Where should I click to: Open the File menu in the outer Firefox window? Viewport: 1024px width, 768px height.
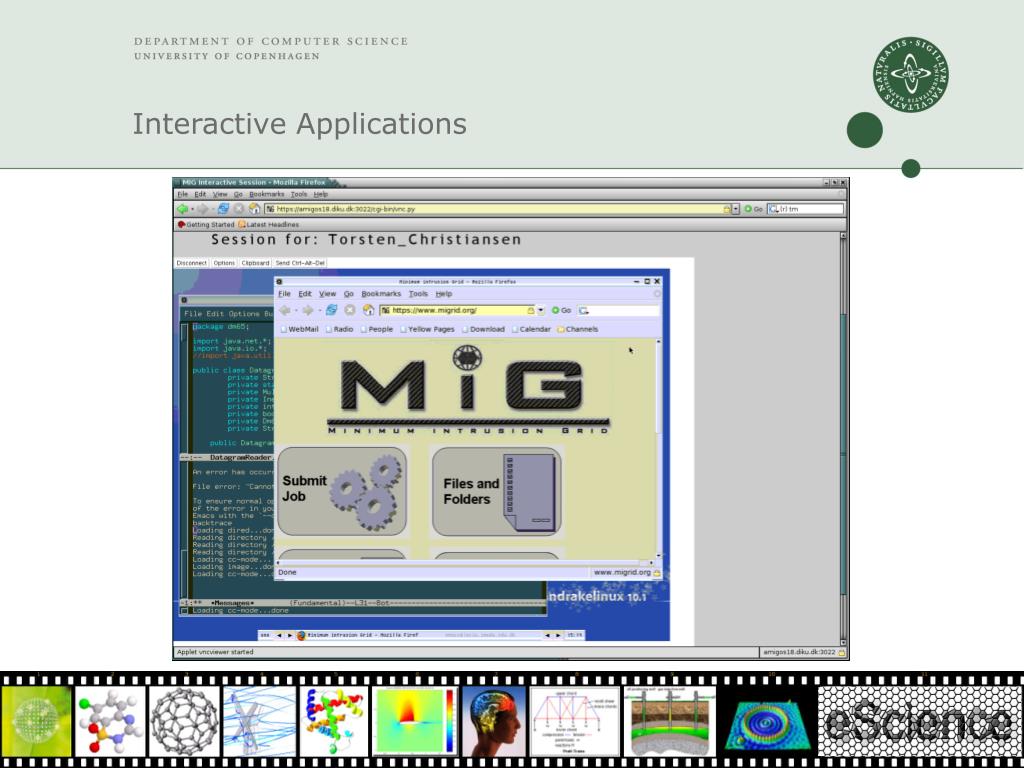click(183, 195)
